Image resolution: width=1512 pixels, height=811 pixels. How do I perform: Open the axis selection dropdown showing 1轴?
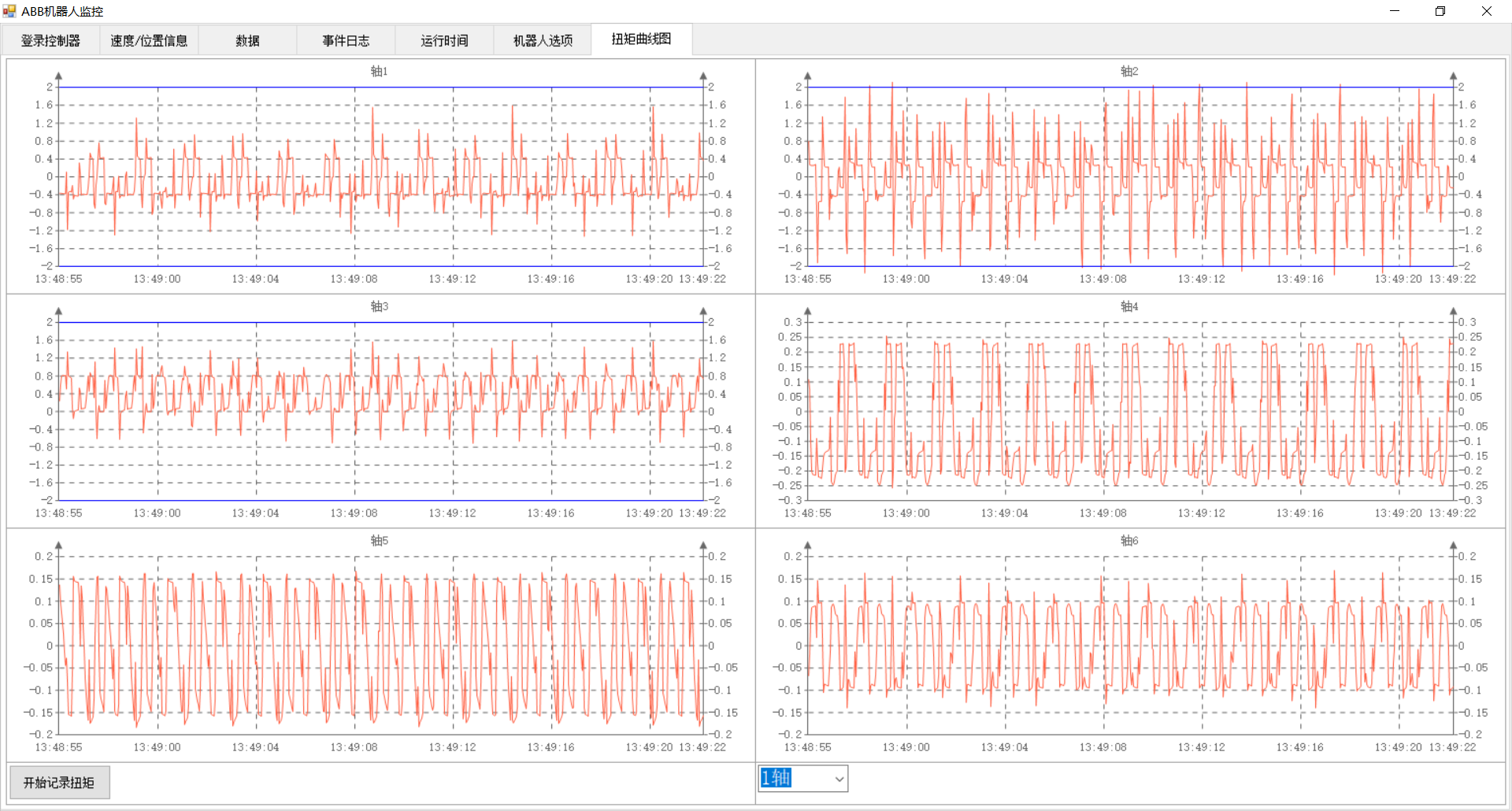[802, 778]
